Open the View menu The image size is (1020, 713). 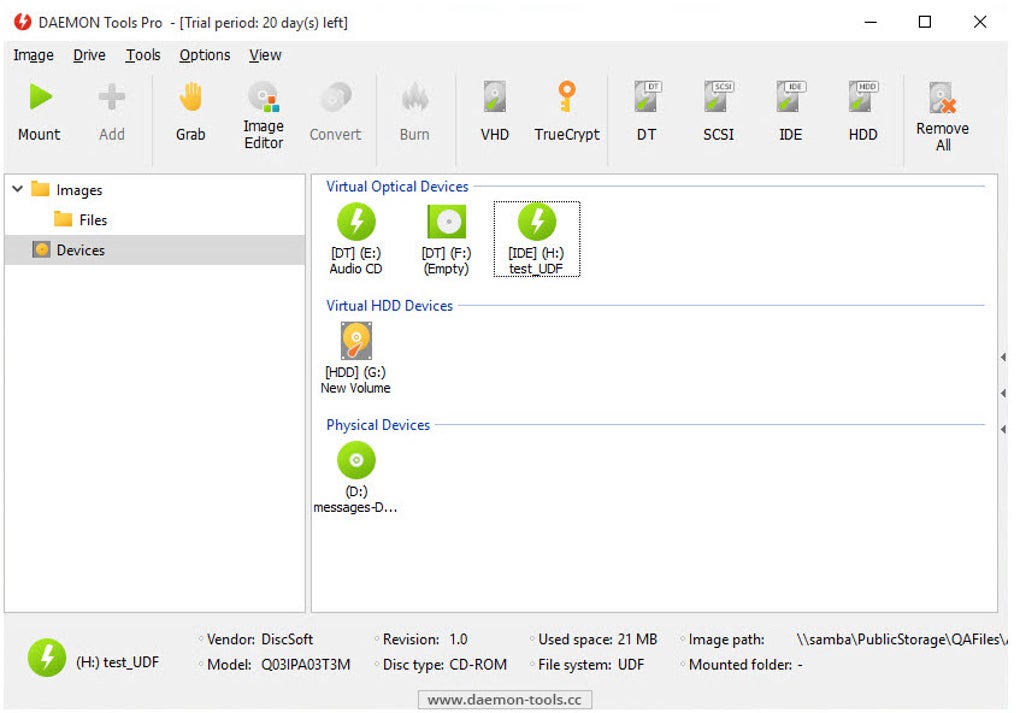pos(265,55)
